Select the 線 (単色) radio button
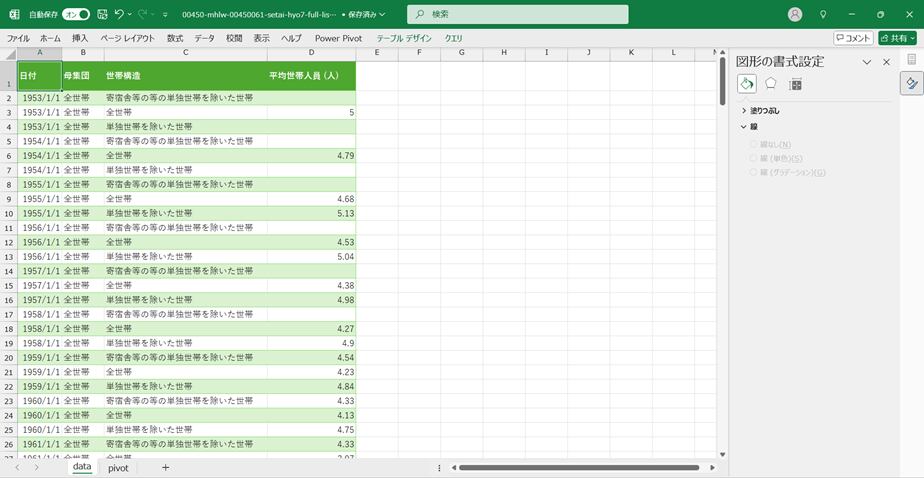Image resolution: width=924 pixels, height=478 pixels. tap(754, 158)
